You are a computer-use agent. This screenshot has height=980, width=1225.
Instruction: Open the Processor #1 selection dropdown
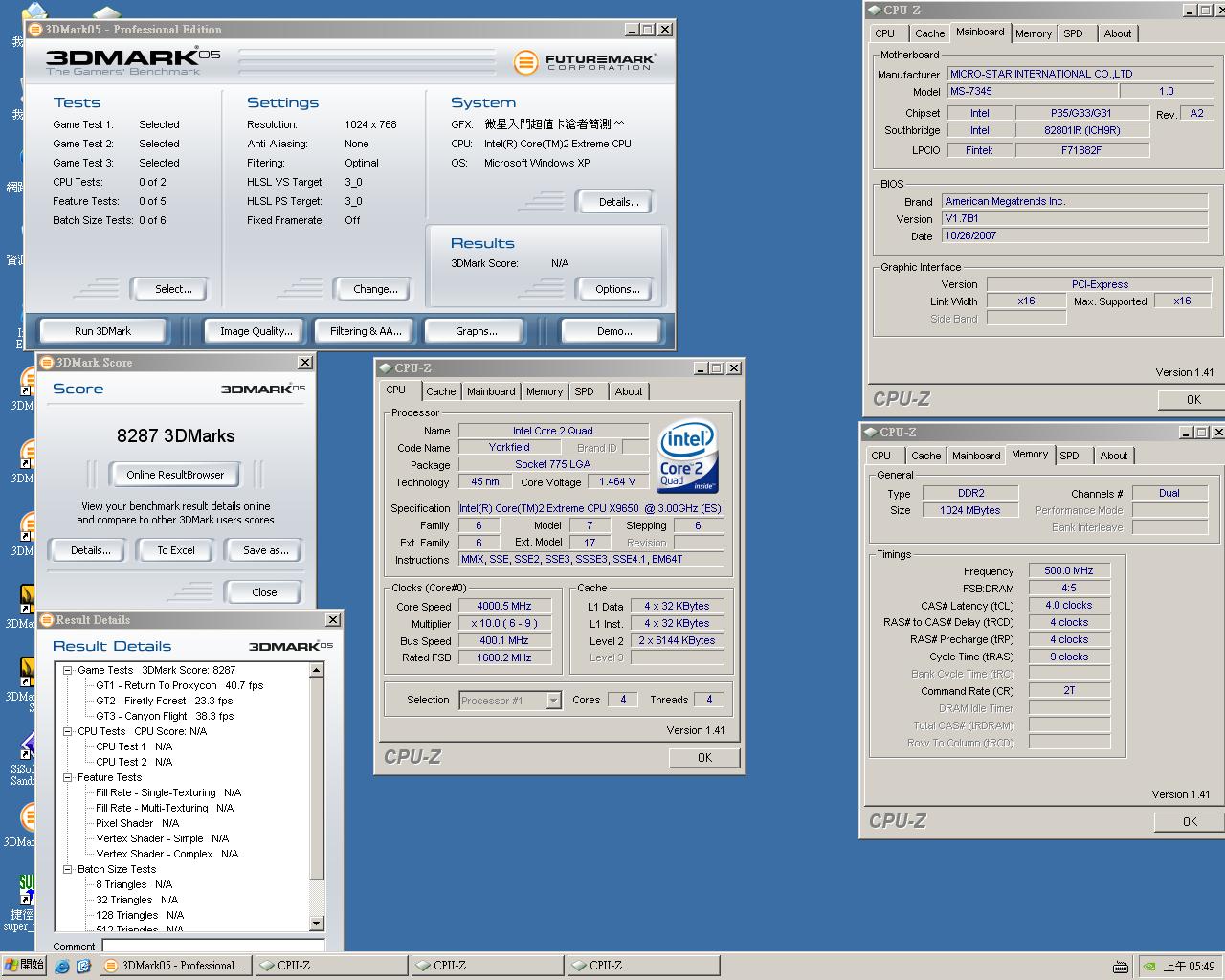click(x=553, y=701)
